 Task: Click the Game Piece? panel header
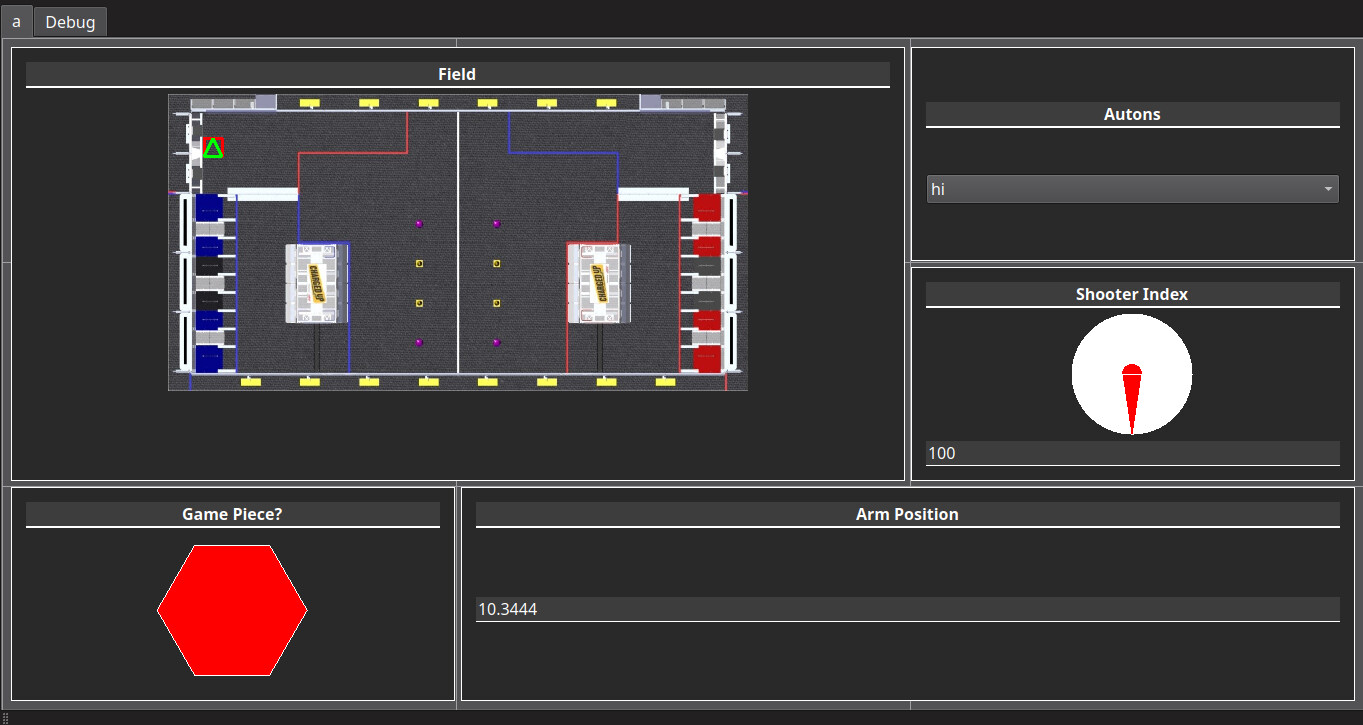click(232, 513)
